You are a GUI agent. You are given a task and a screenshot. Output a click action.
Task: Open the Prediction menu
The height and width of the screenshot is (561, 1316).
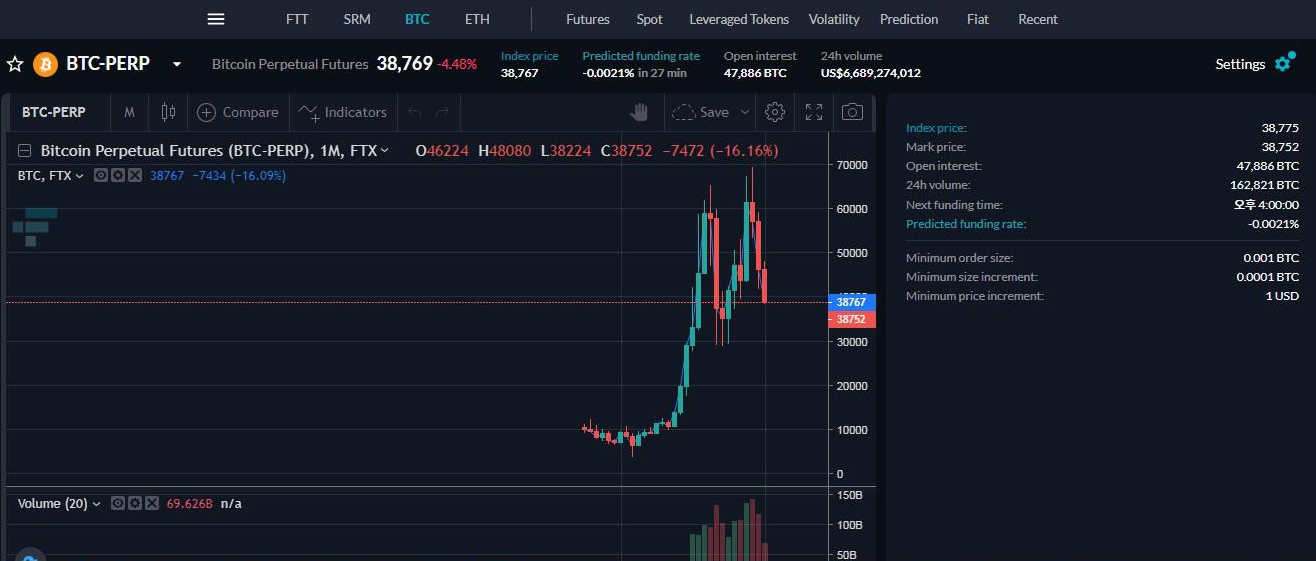(x=909, y=19)
